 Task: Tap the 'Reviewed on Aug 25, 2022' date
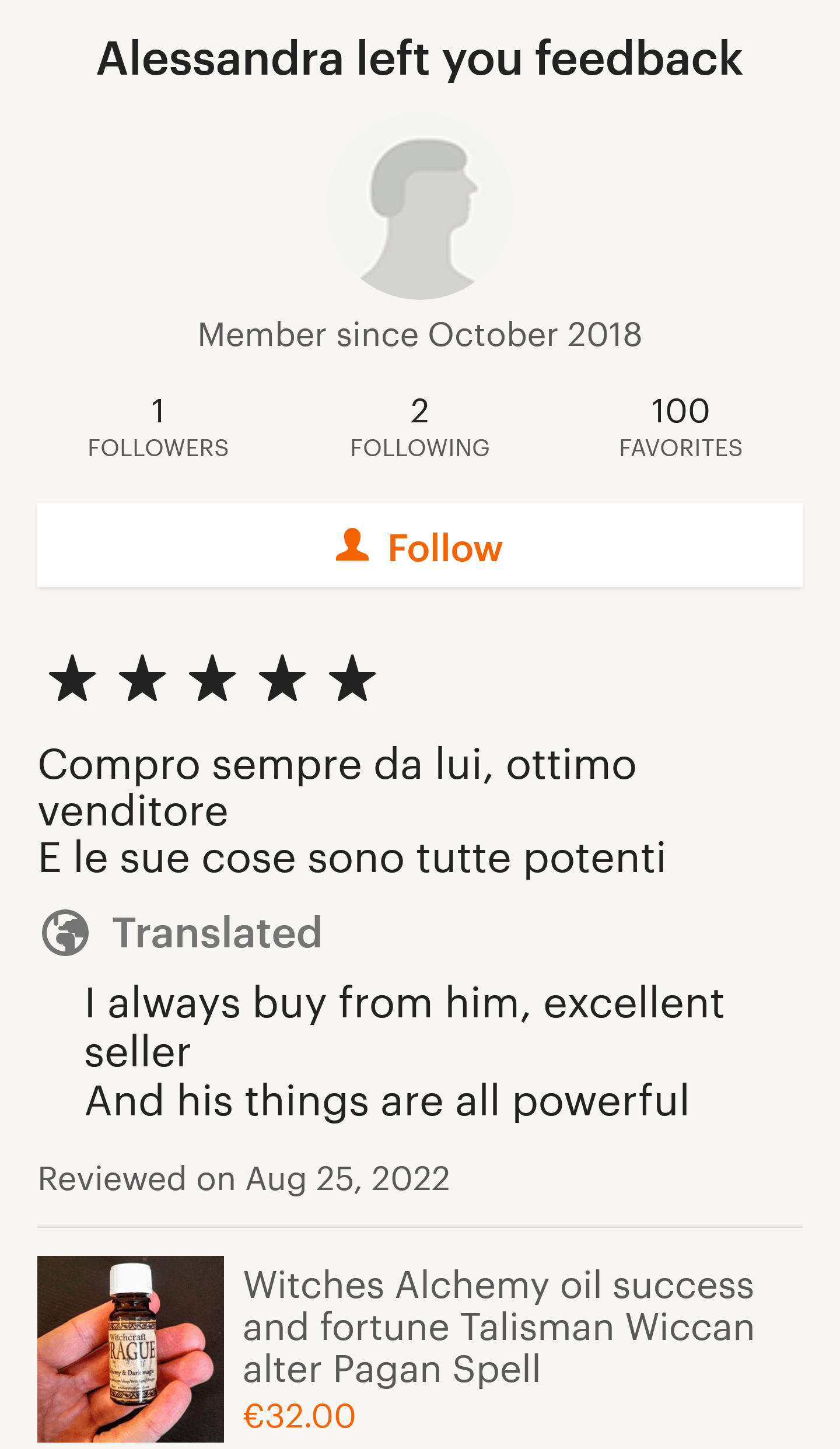point(244,1179)
